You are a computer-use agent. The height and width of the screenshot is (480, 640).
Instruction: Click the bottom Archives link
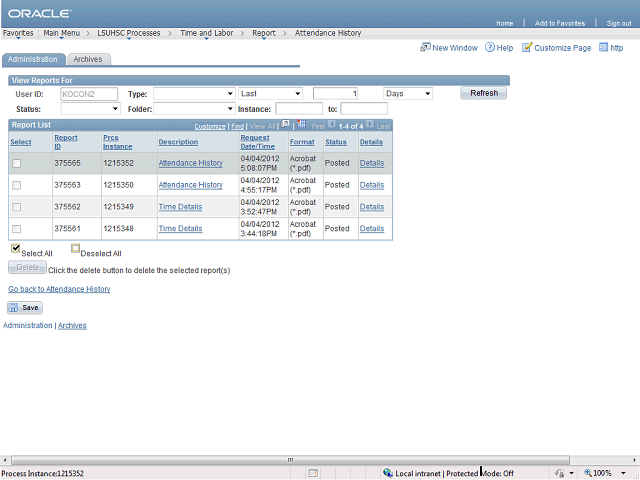[x=72, y=326]
